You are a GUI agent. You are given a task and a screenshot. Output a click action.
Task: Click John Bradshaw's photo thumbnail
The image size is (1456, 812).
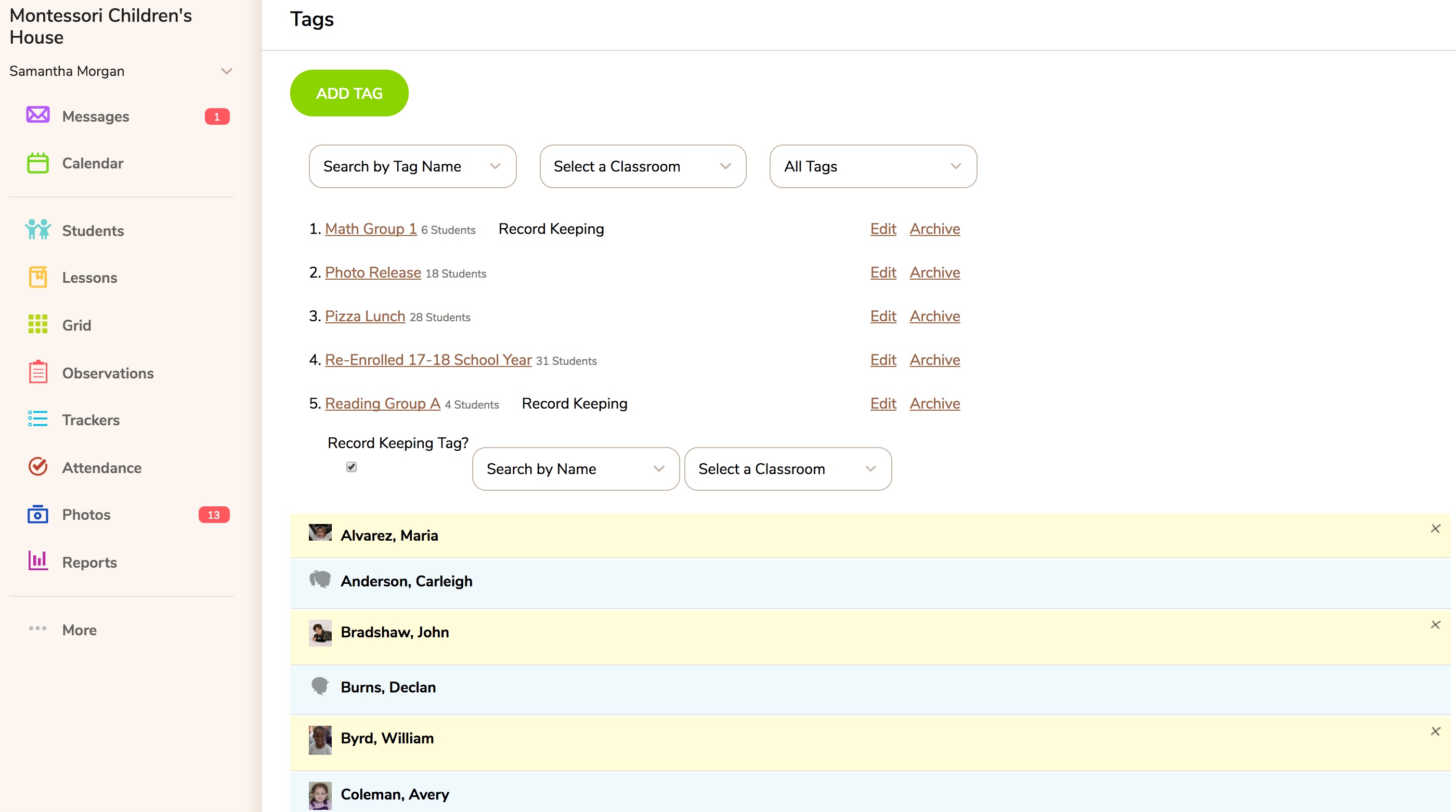pos(320,633)
